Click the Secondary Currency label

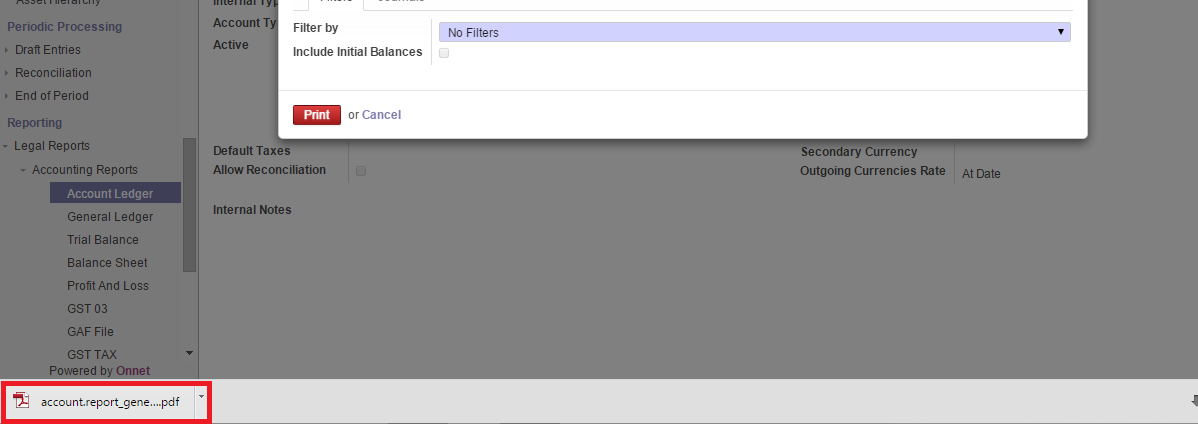click(859, 151)
